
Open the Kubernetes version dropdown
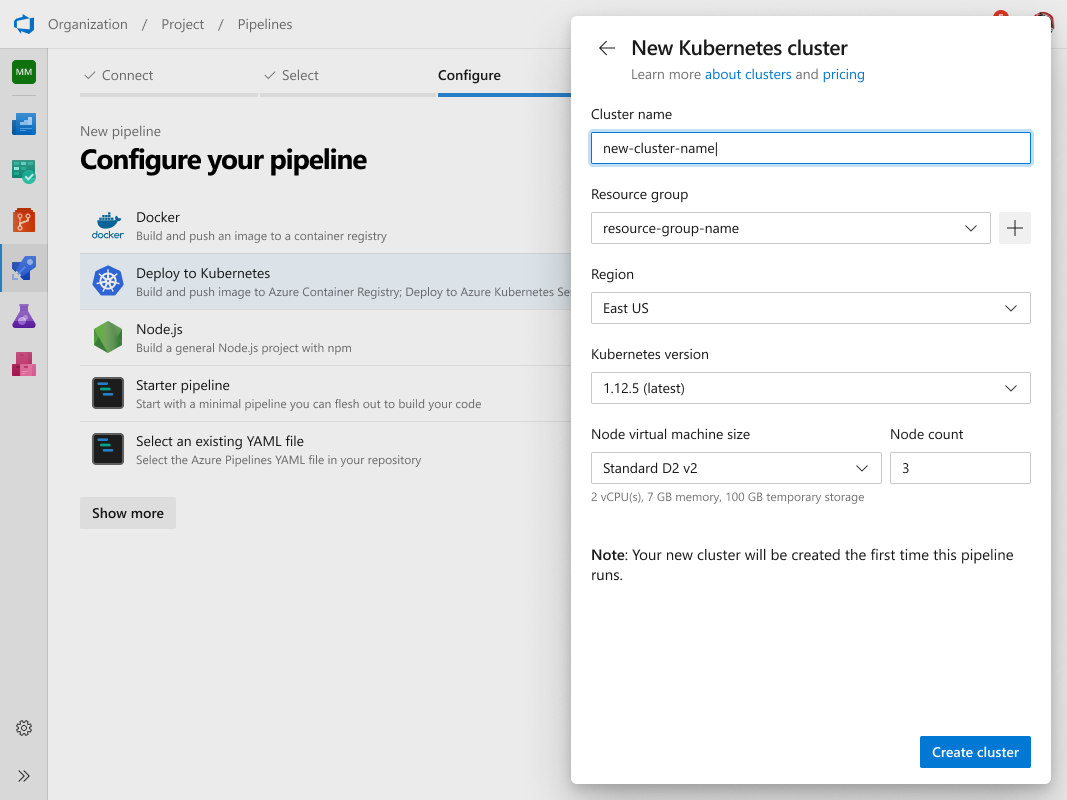[810, 388]
